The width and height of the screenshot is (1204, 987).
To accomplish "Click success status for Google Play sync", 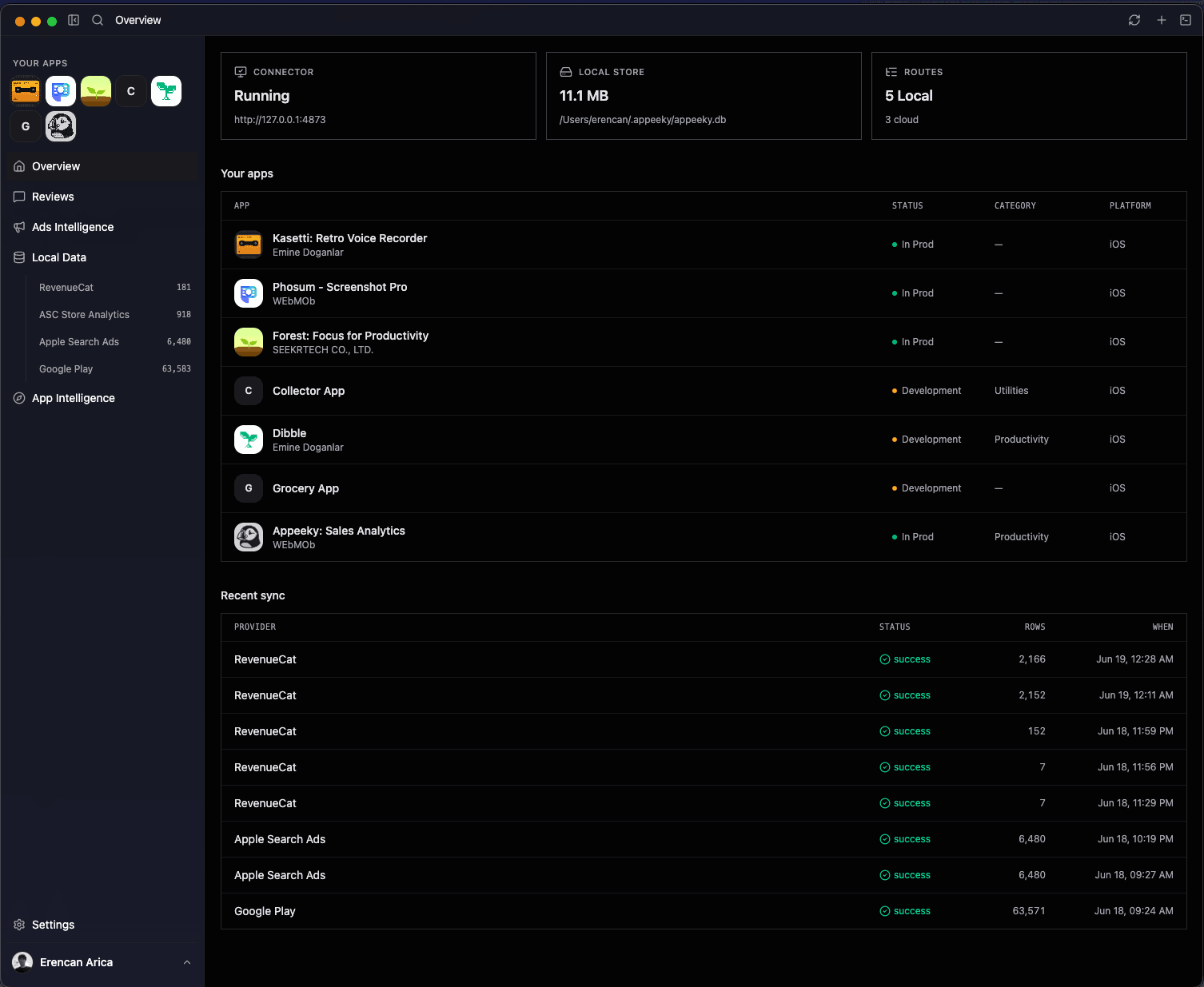I will point(905,911).
